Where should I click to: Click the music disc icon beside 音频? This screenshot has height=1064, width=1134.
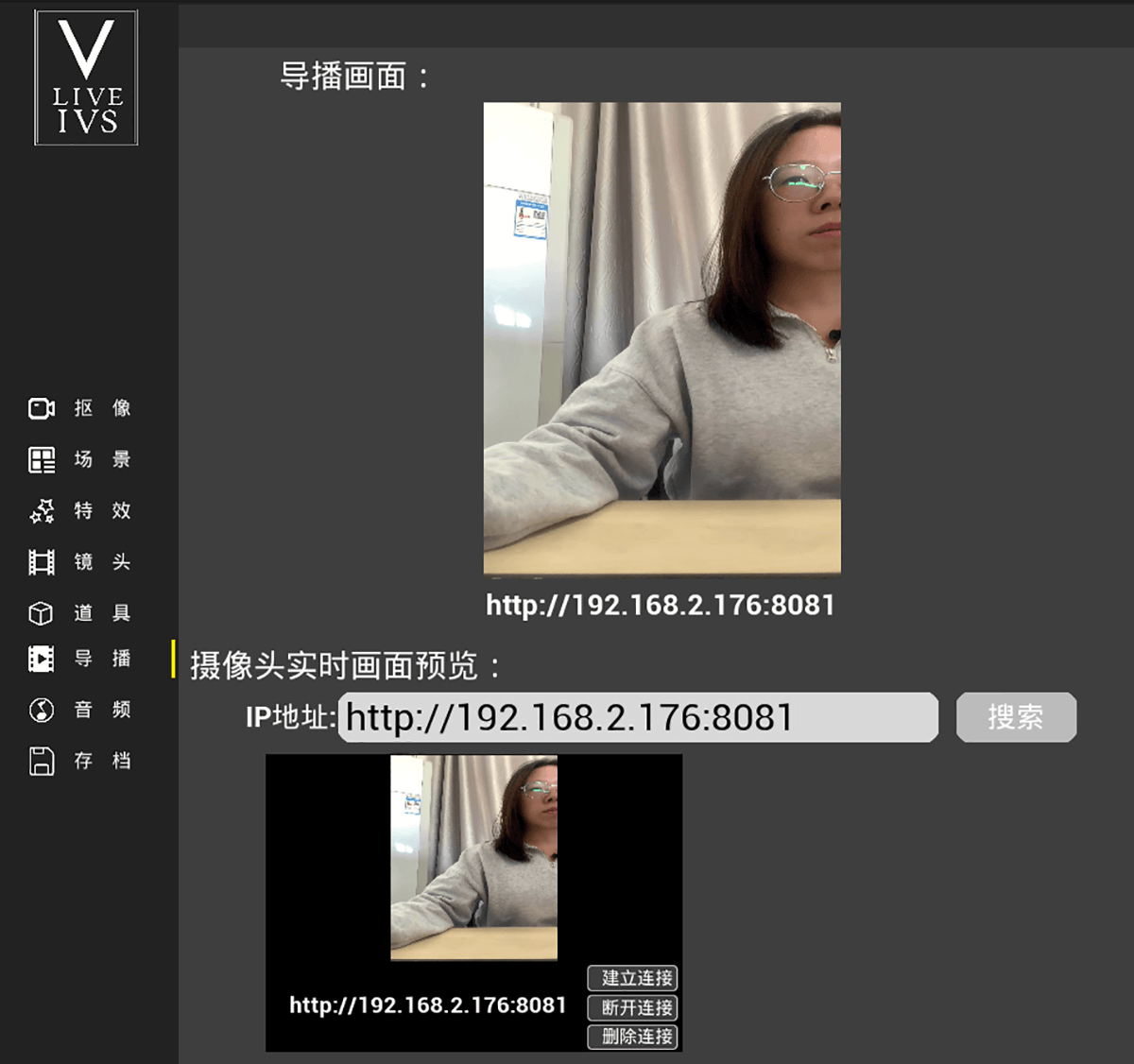click(42, 710)
